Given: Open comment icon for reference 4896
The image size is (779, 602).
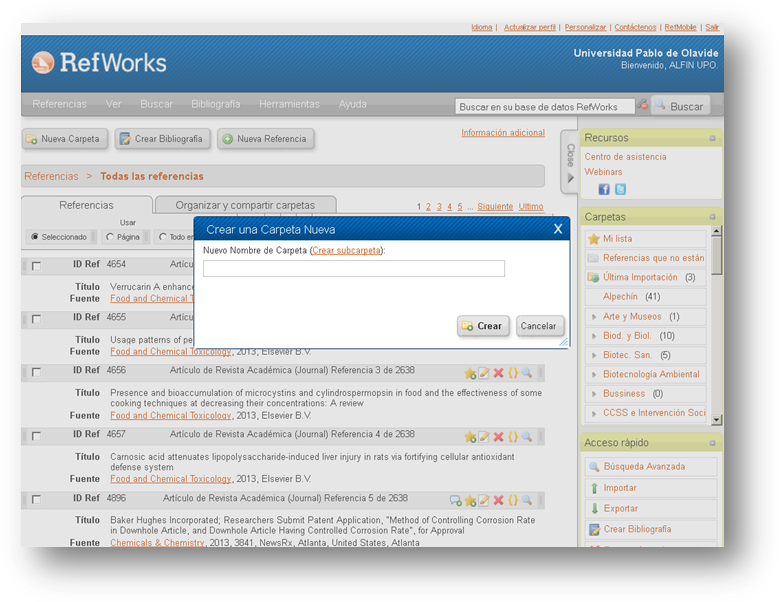Looking at the screenshot, I should [455, 500].
